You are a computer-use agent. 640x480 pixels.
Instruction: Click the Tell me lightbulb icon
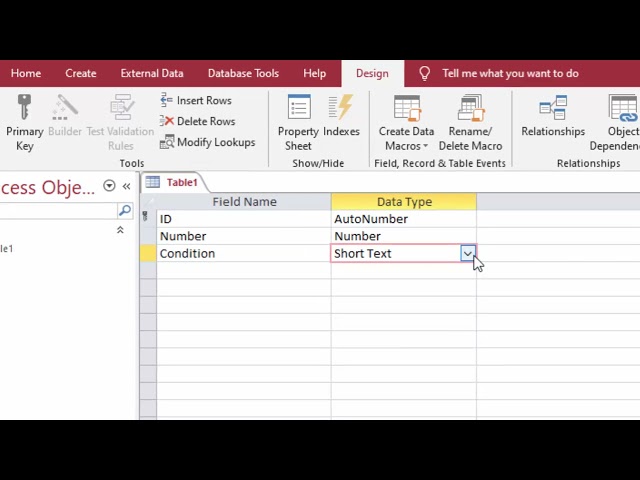(x=424, y=73)
